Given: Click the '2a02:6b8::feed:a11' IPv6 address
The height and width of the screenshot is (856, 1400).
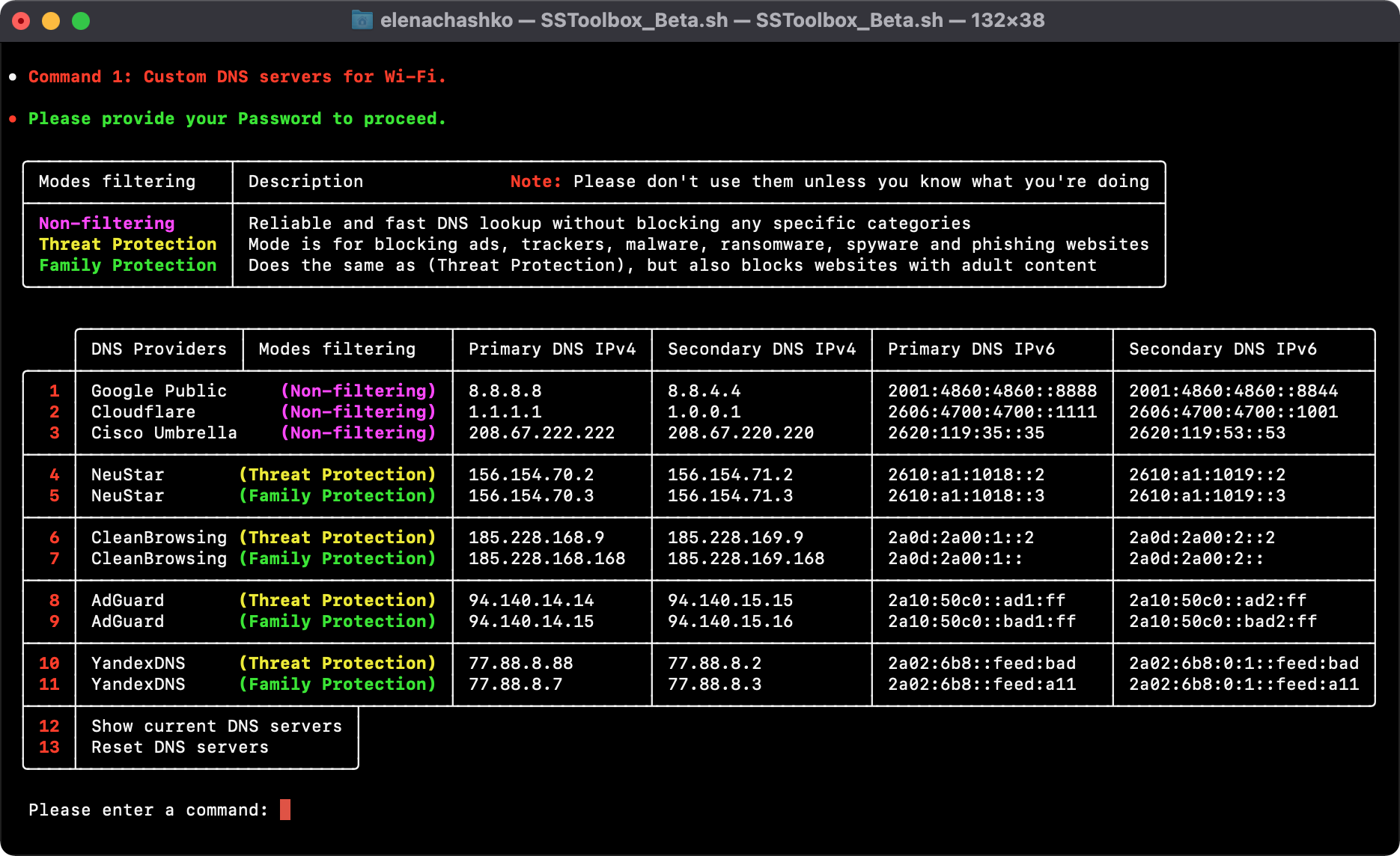Looking at the screenshot, I should (x=982, y=685).
